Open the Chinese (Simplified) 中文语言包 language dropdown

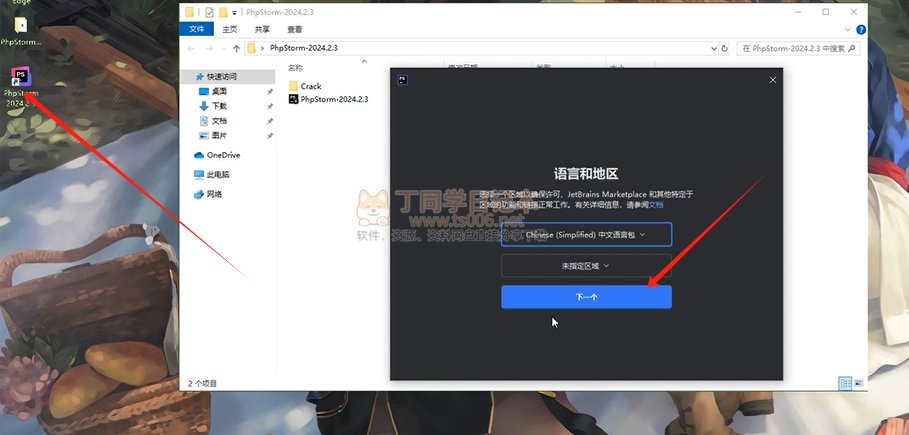(x=586, y=235)
